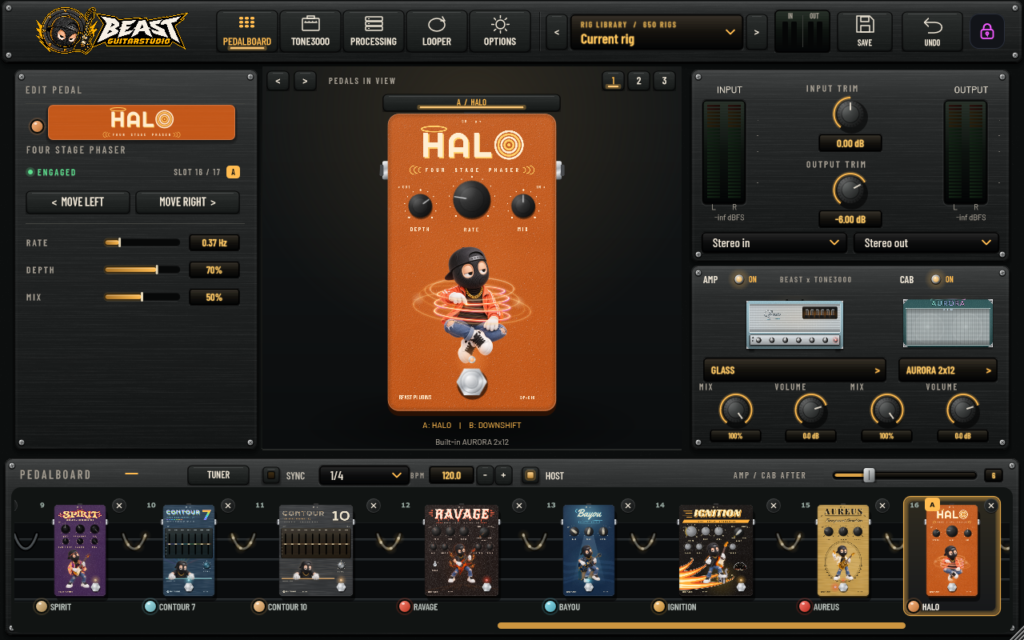The width and height of the screenshot is (1024, 640).
Task: Open the GLASS amp selector
Action: tap(794, 370)
